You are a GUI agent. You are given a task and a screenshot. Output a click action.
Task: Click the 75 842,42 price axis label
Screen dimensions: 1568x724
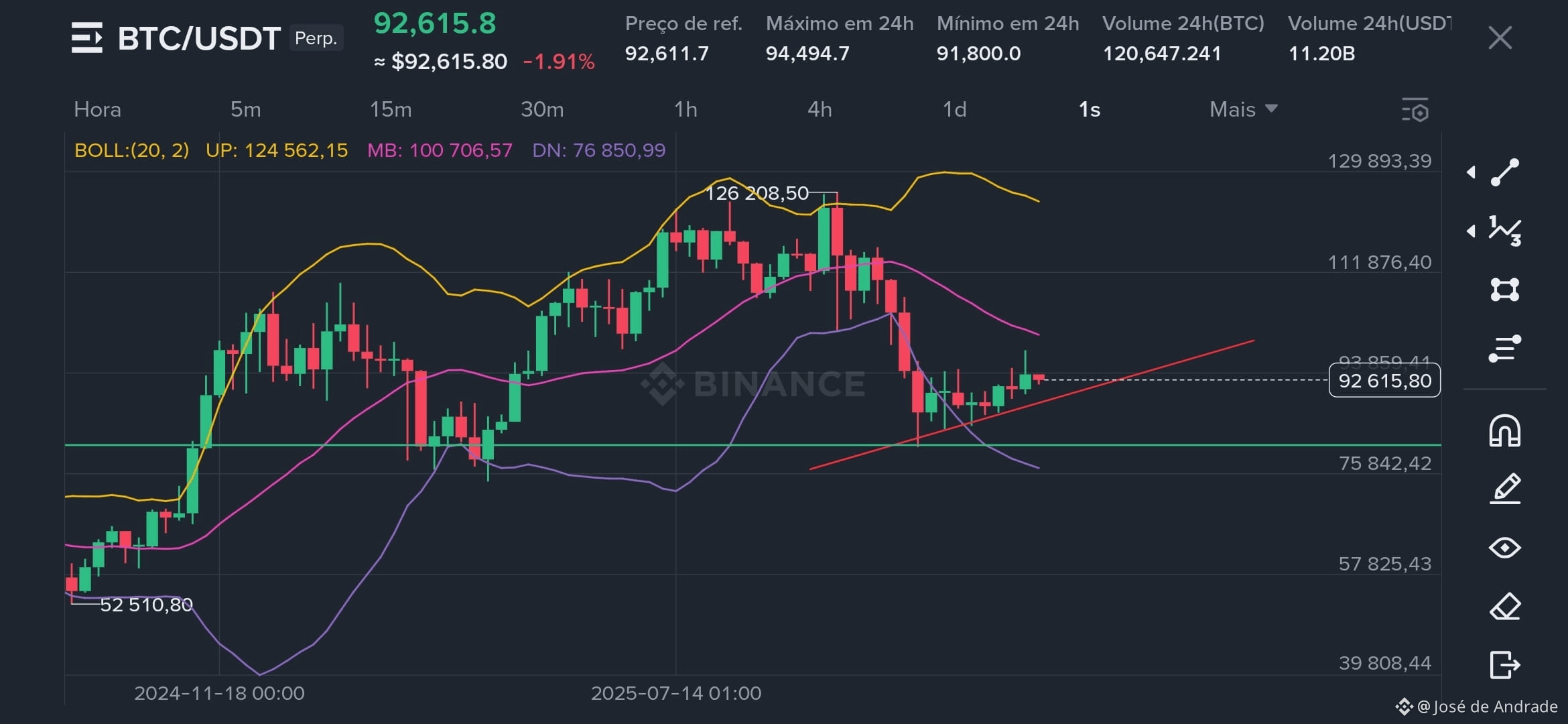(1385, 463)
